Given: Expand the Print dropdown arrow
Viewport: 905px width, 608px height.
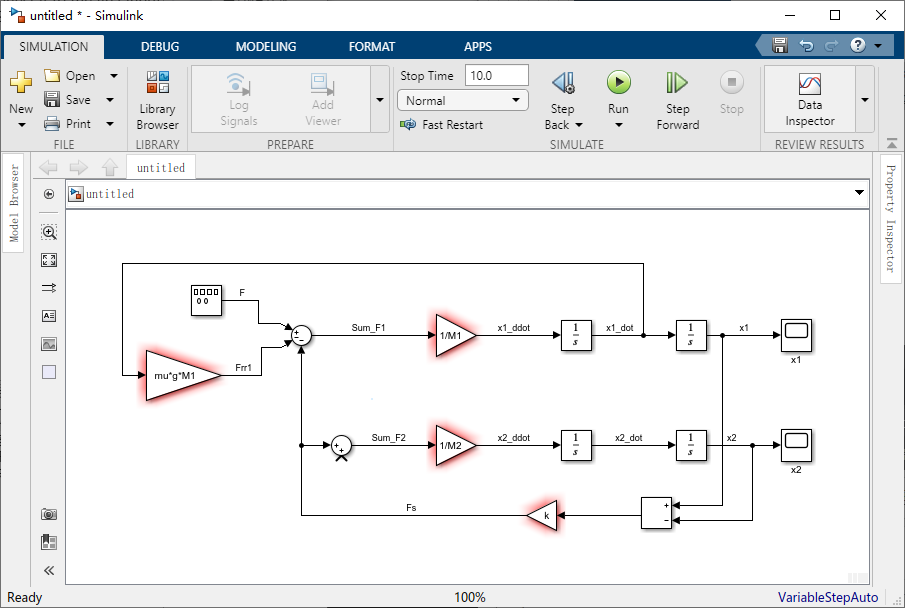Looking at the screenshot, I should (x=110, y=124).
